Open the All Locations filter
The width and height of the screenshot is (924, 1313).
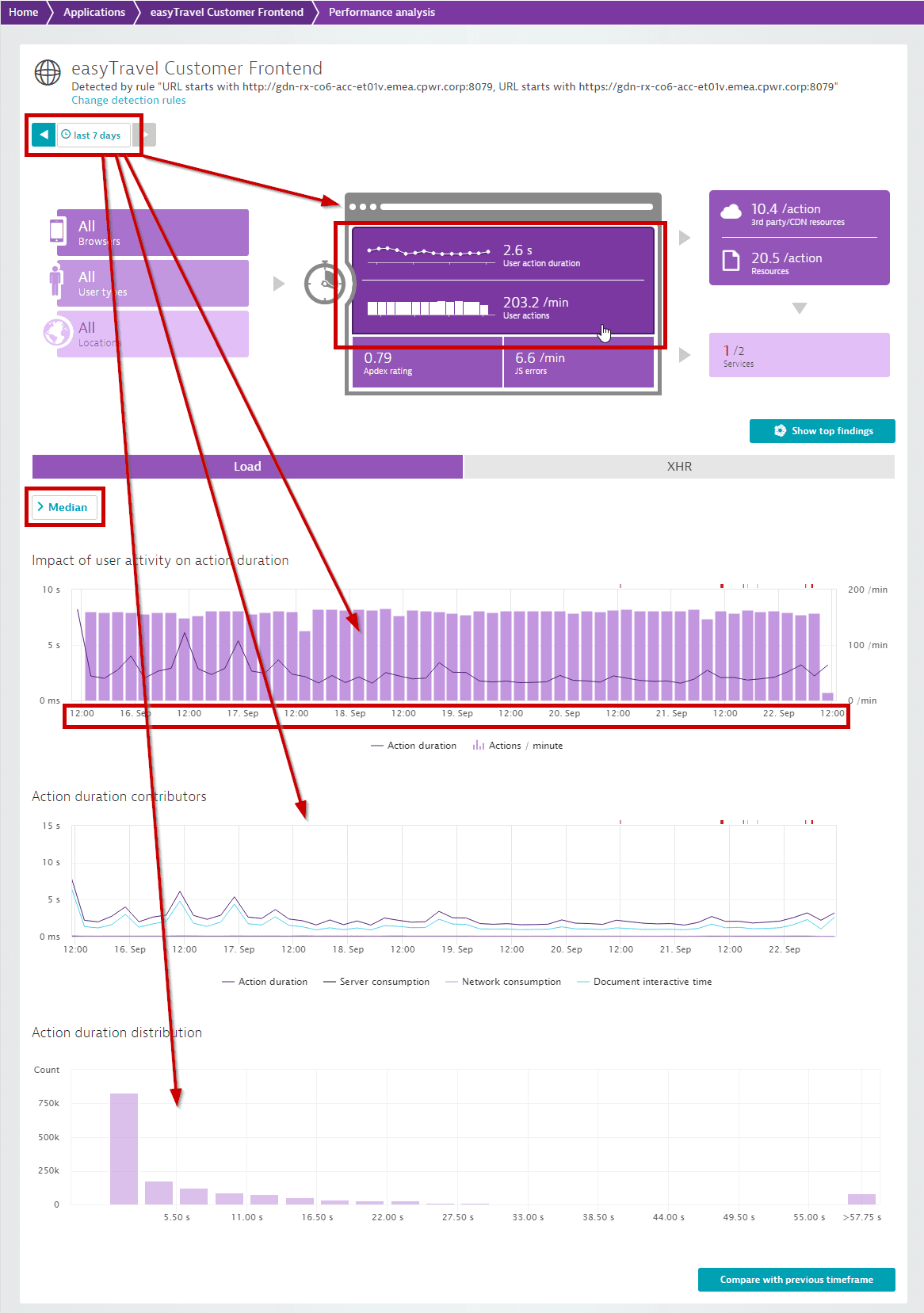[153, 334]
